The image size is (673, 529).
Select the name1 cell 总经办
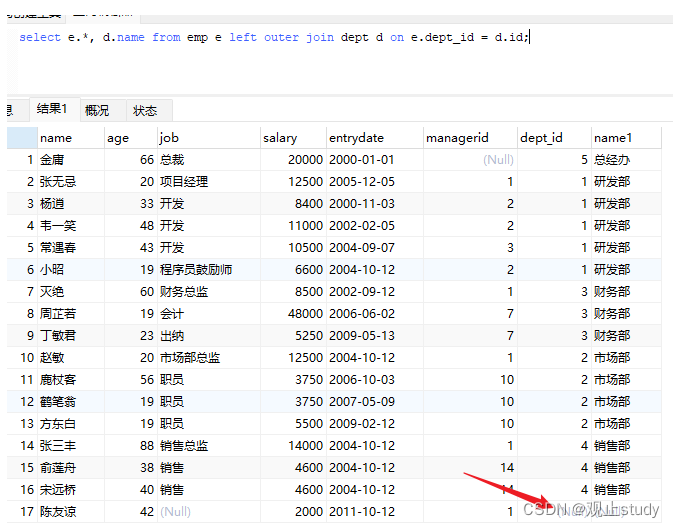click(x=626, y=160)
